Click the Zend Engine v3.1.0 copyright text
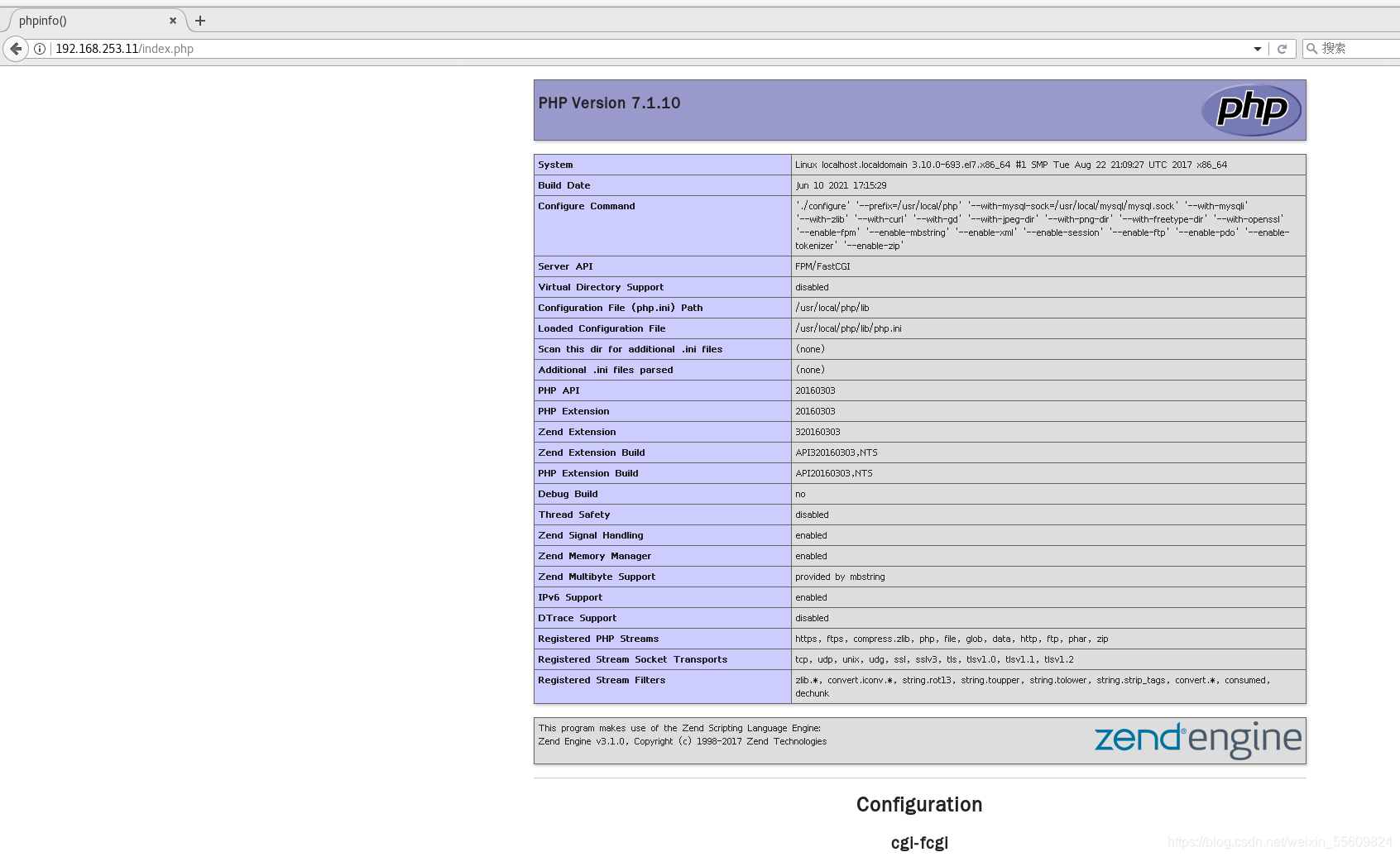 [x=683, y=741]
